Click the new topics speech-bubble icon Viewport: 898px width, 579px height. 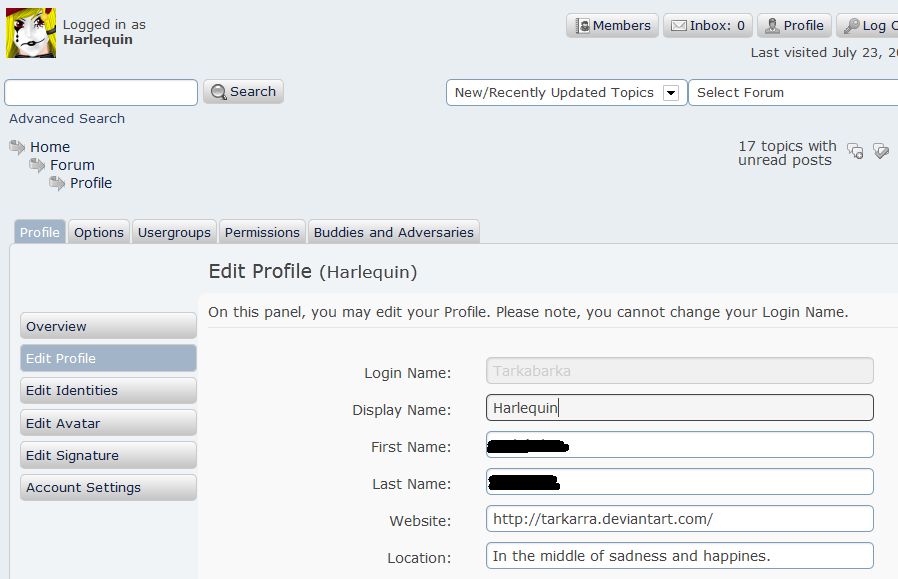(x=855, y=151)
